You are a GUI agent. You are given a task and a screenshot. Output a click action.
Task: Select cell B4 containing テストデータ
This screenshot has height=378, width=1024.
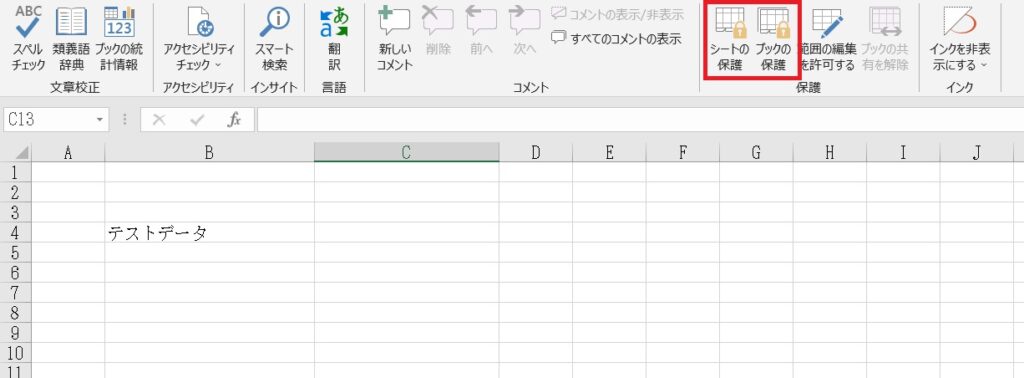click(209, 232)
